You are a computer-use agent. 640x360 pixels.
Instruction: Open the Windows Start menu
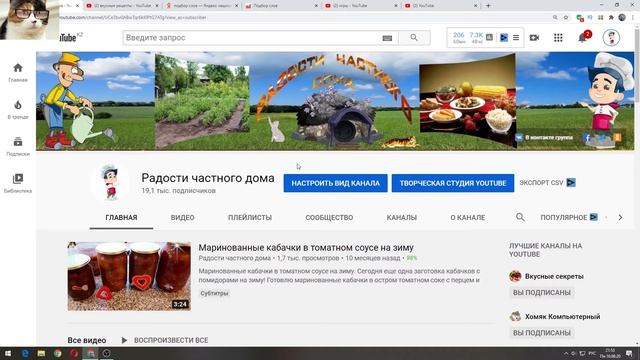[8, 353]
